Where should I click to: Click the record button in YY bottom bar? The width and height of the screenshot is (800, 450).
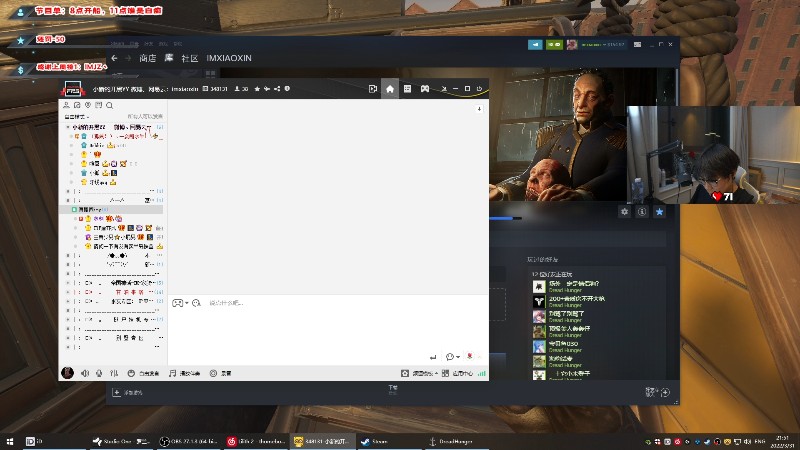[220, 373]
